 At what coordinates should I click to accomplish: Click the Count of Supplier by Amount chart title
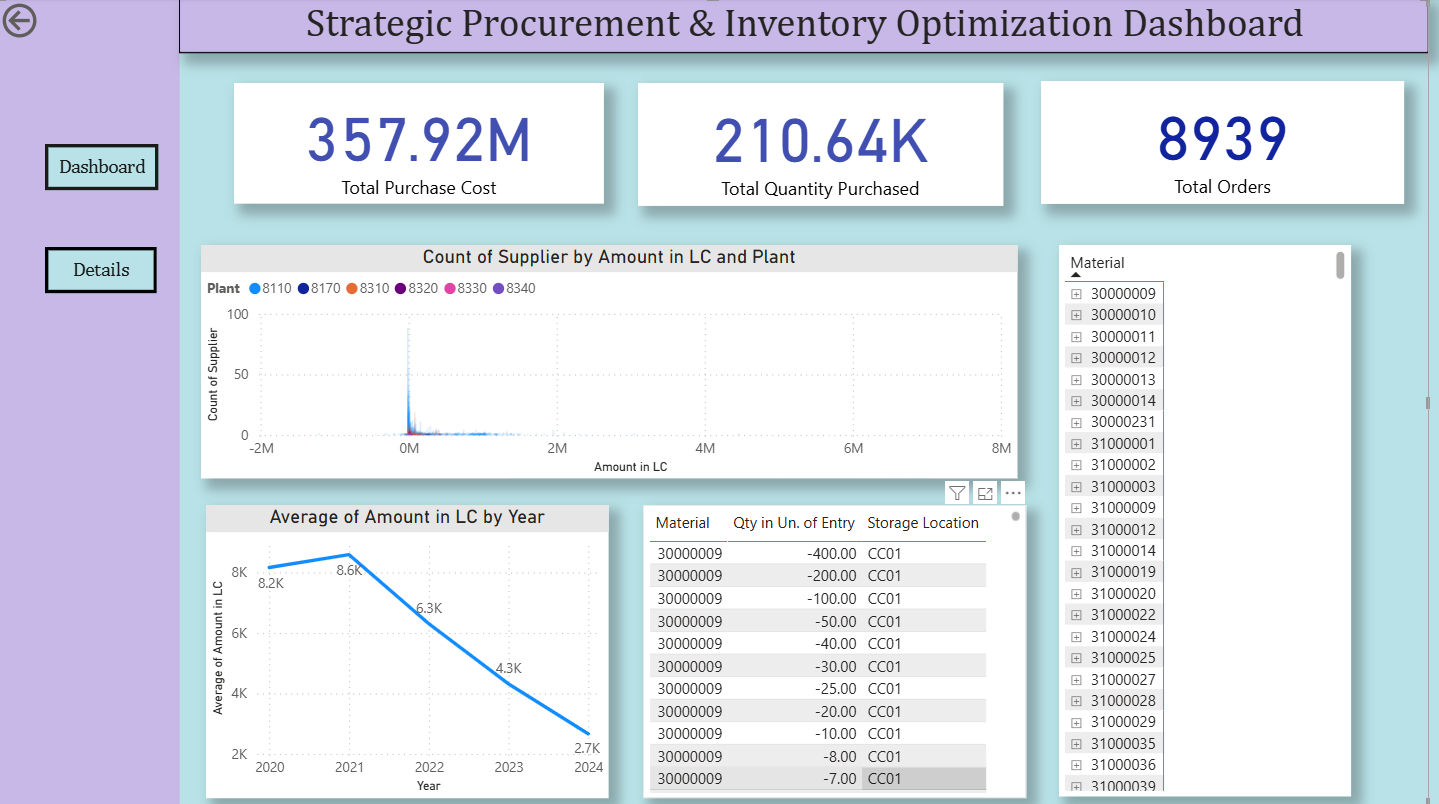tap(609, 257)
